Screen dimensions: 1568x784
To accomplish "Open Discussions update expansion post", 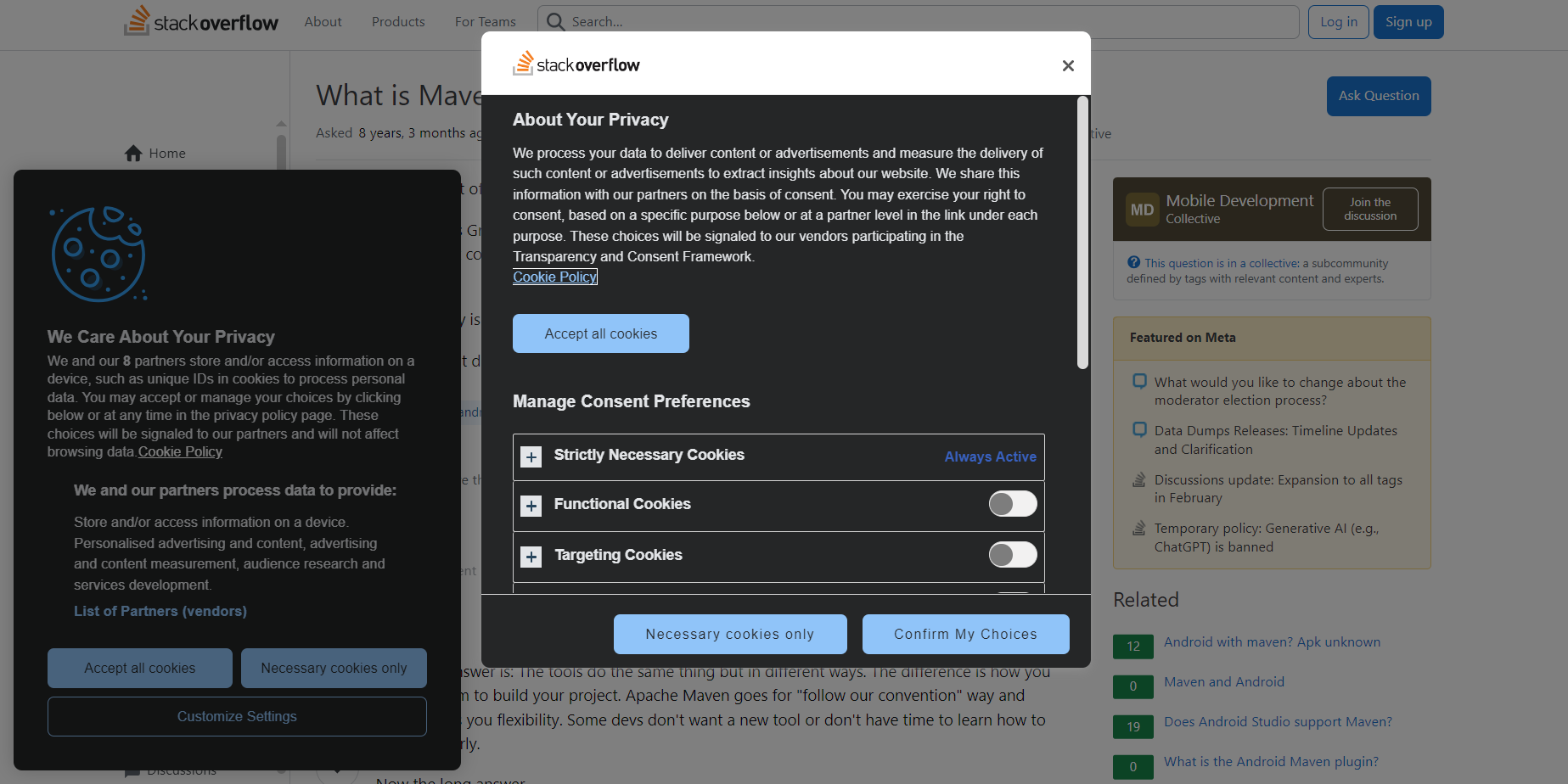I will tap(1279, 489).
